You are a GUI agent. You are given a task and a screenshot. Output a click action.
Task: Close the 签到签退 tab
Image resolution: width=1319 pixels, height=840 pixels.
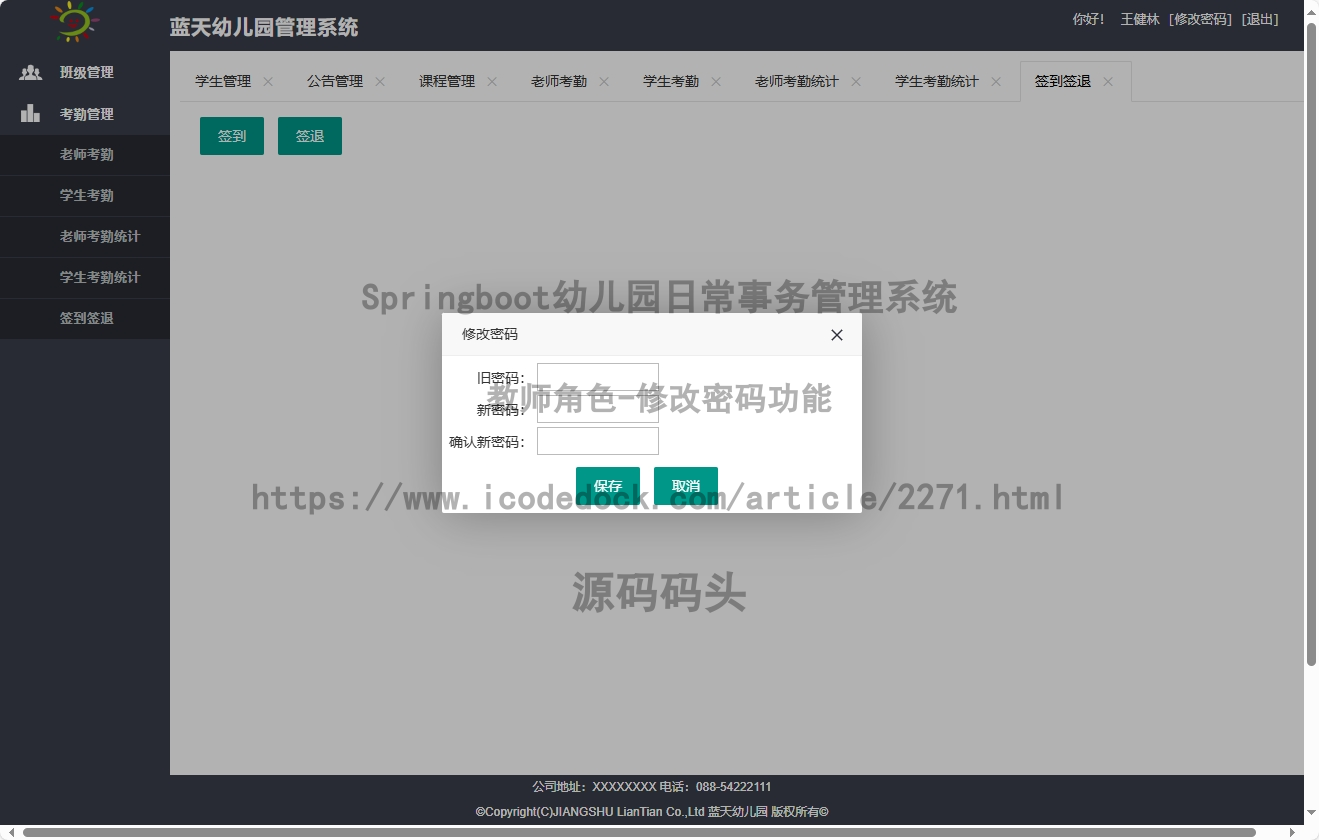coord(1108,82)
